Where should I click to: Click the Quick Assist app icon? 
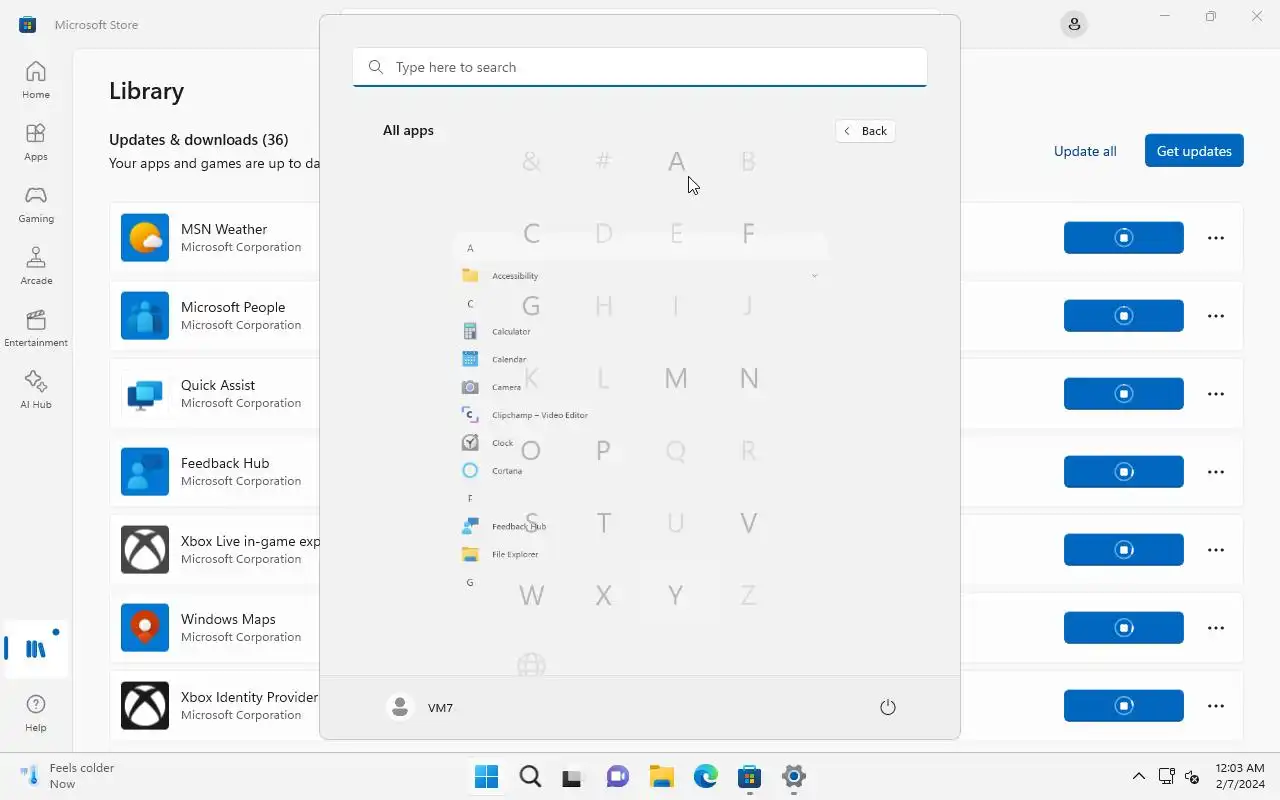click(145, 394)
